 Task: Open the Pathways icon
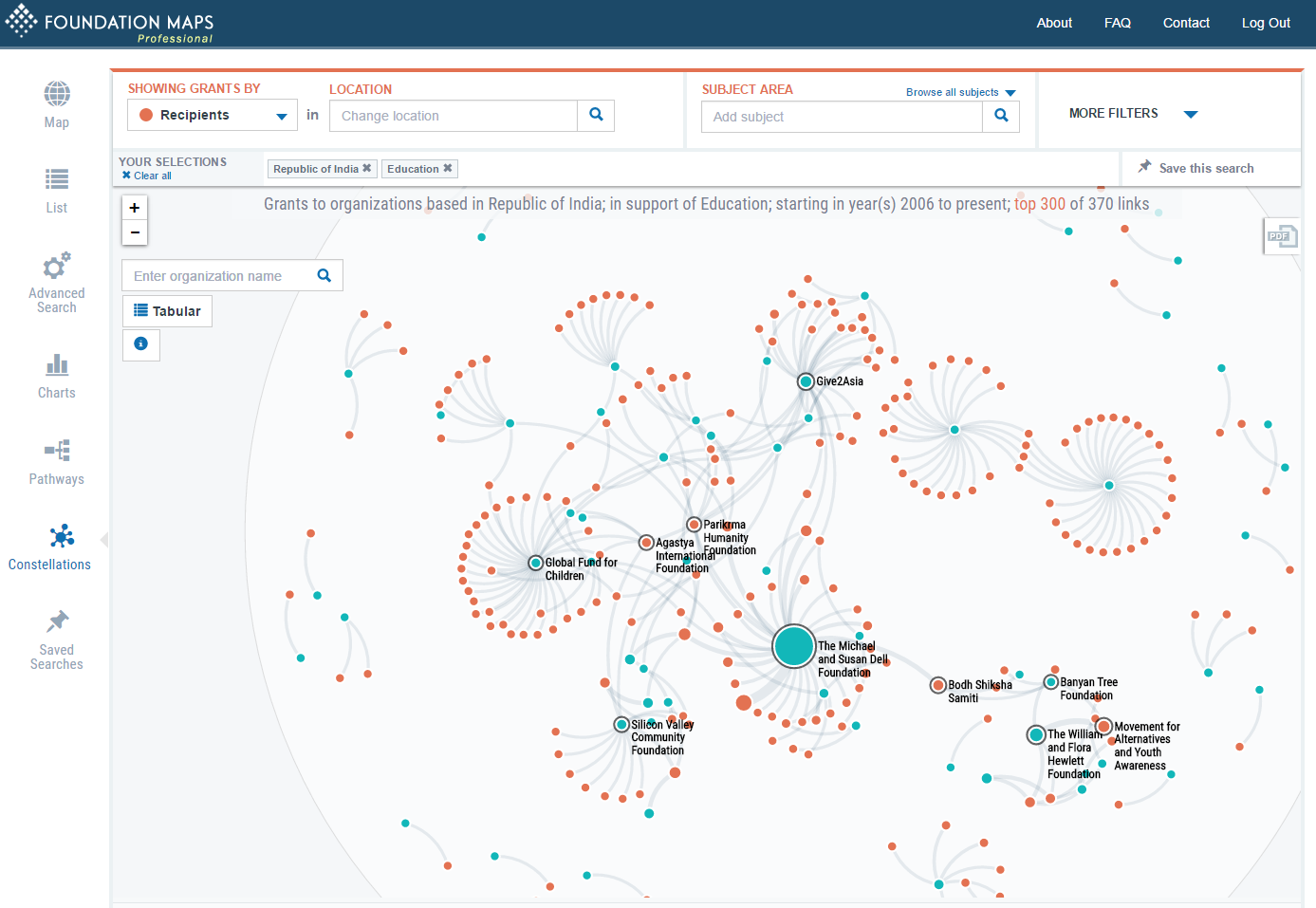[x=57, y=450]
